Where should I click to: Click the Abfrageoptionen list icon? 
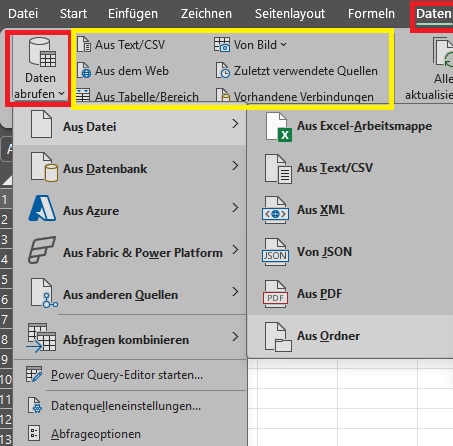(34, 433)
